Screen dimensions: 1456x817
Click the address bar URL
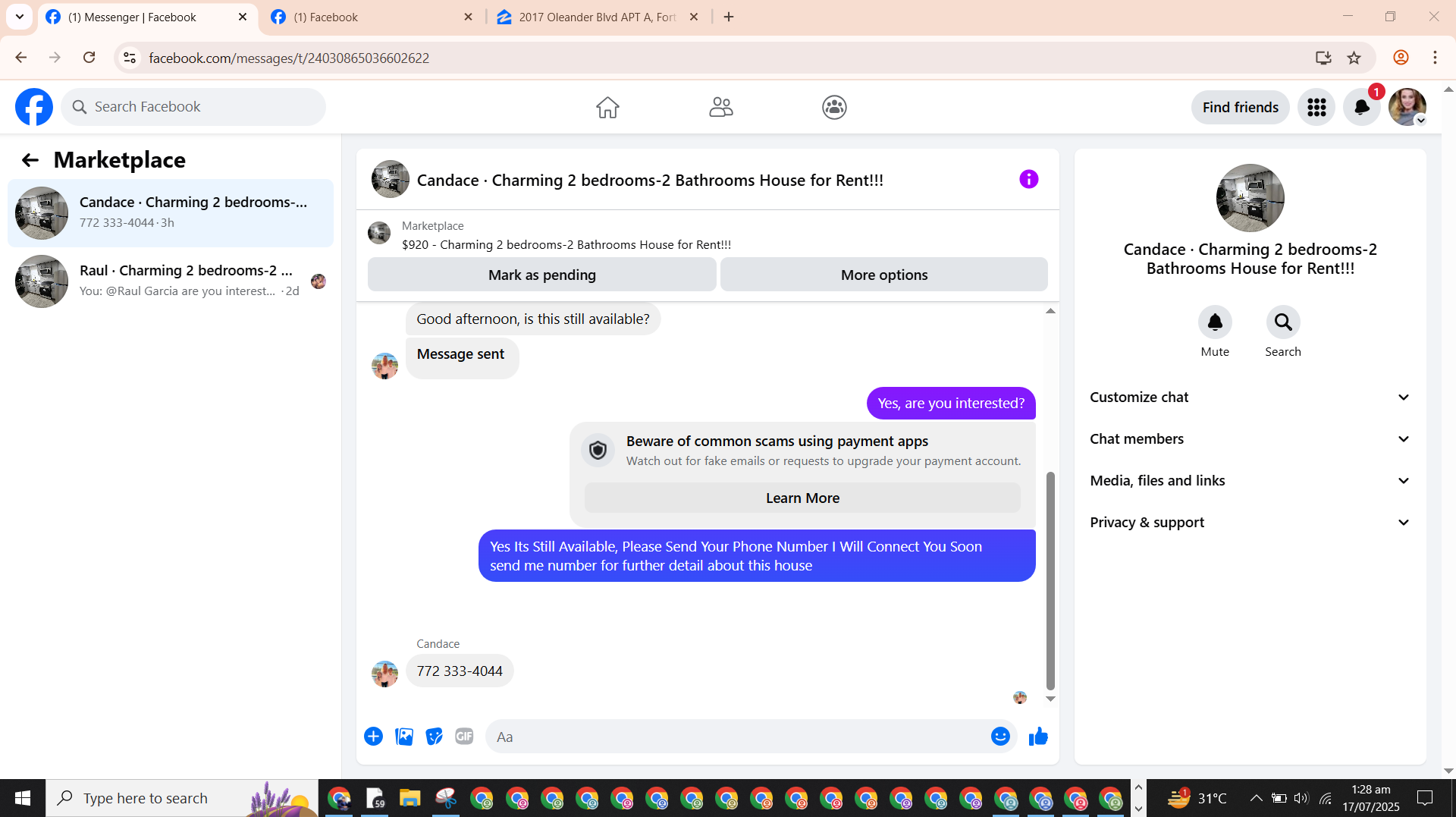click(x=289, y=58)
